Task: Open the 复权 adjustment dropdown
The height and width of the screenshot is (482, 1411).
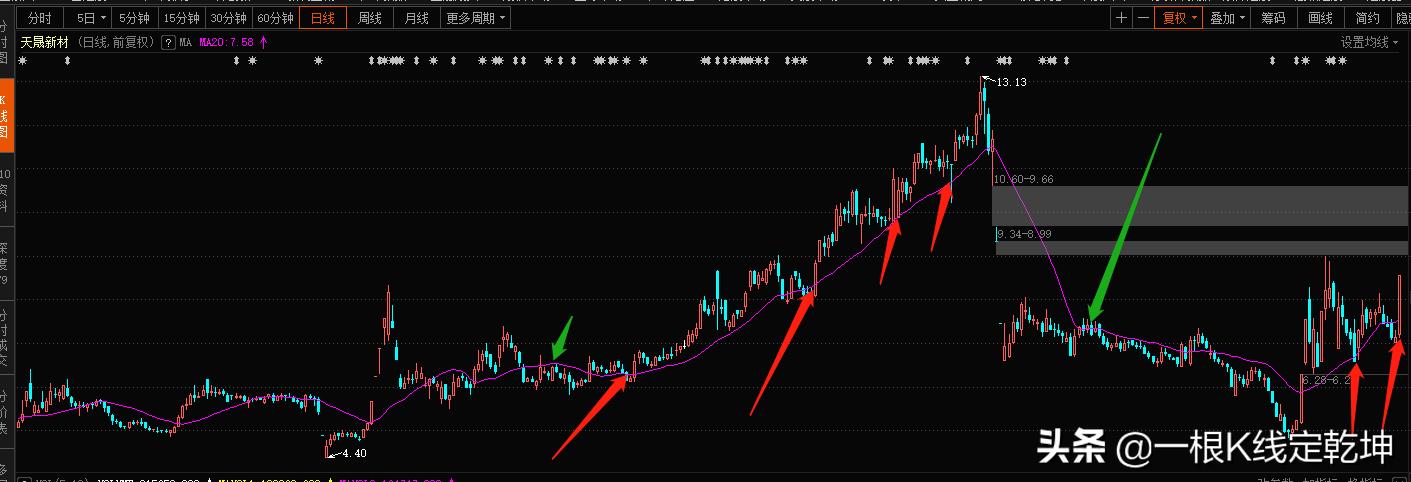Action: coord(1177,18)
